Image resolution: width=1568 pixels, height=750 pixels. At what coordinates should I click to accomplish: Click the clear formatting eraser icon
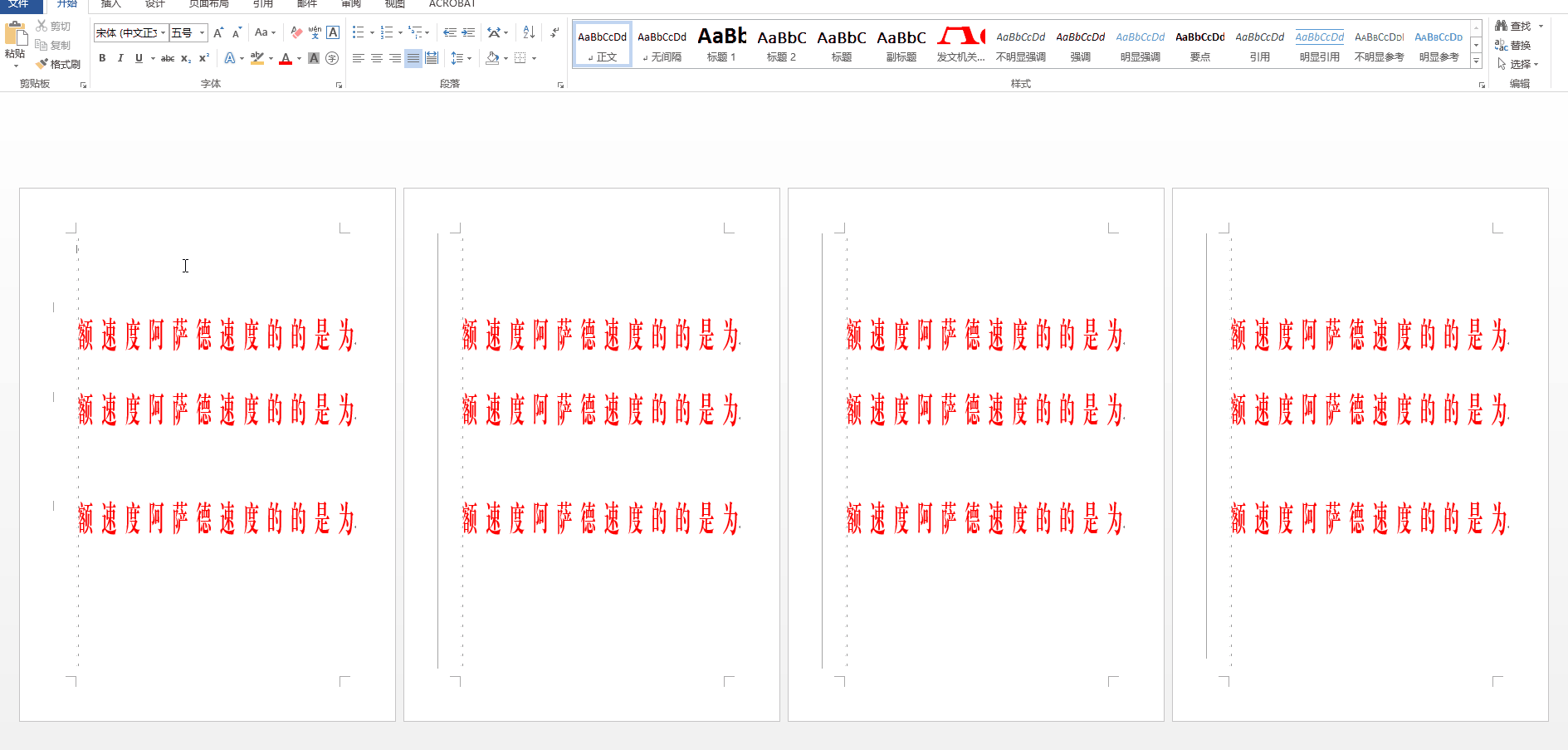coord(296,32)
